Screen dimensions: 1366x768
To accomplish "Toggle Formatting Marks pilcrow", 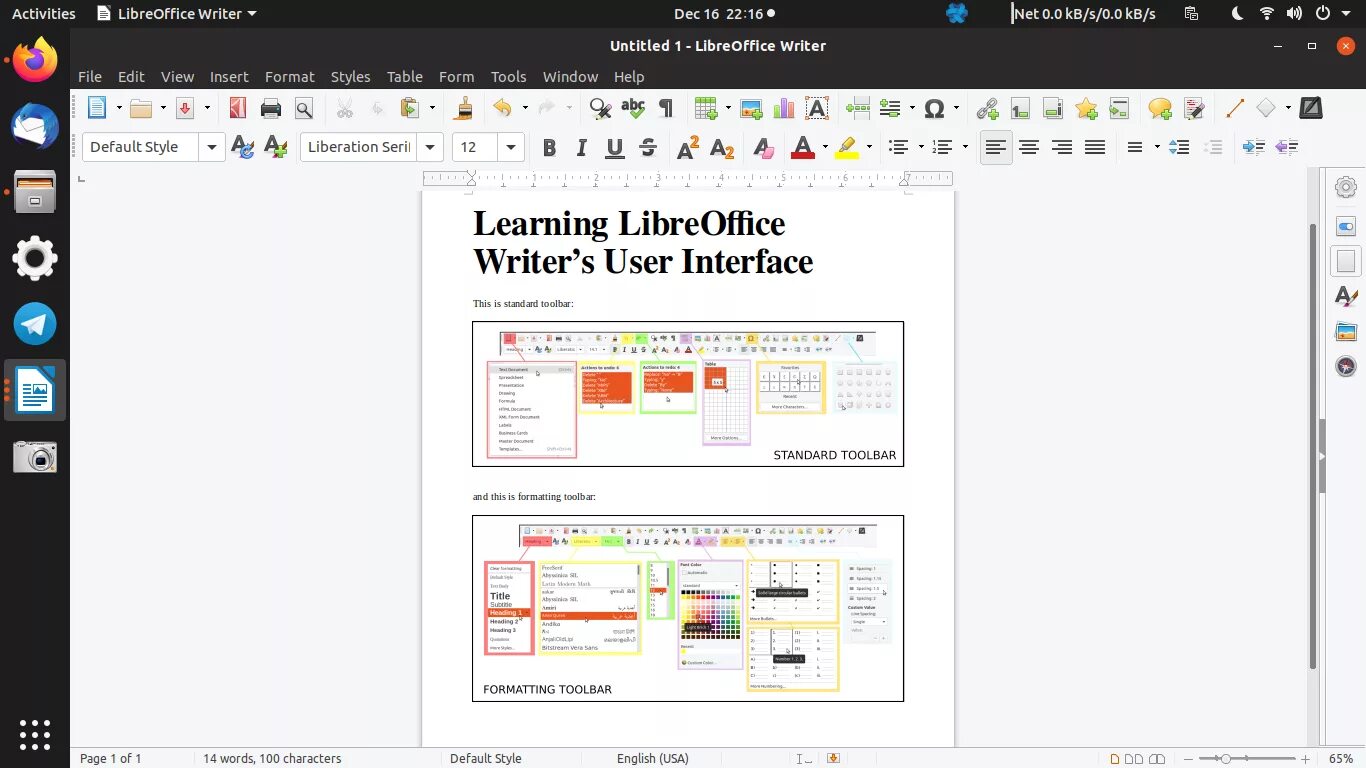I will [x=666, y=108].
